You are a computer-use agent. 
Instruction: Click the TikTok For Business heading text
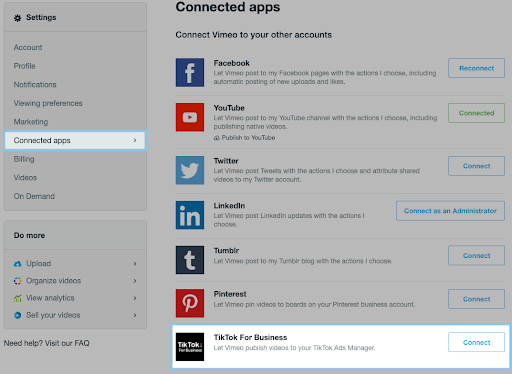tap(250, 337)
